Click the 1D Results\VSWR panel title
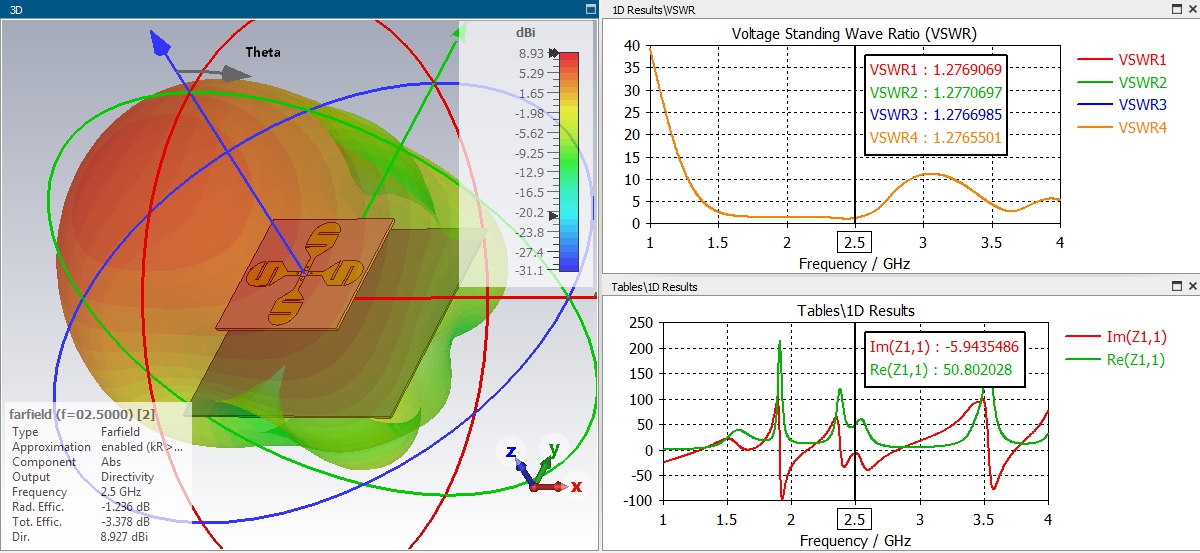Image resolution: width=1200 pixels, height=553 pixels. click(x=655, y=9)
